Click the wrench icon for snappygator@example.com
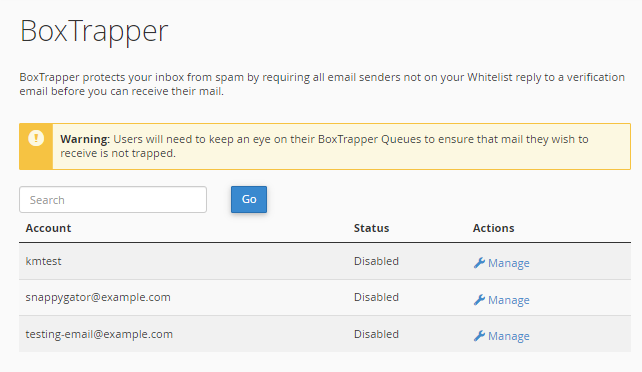The height and width of the screenshot is (372, 642). (x=479, y=300)
